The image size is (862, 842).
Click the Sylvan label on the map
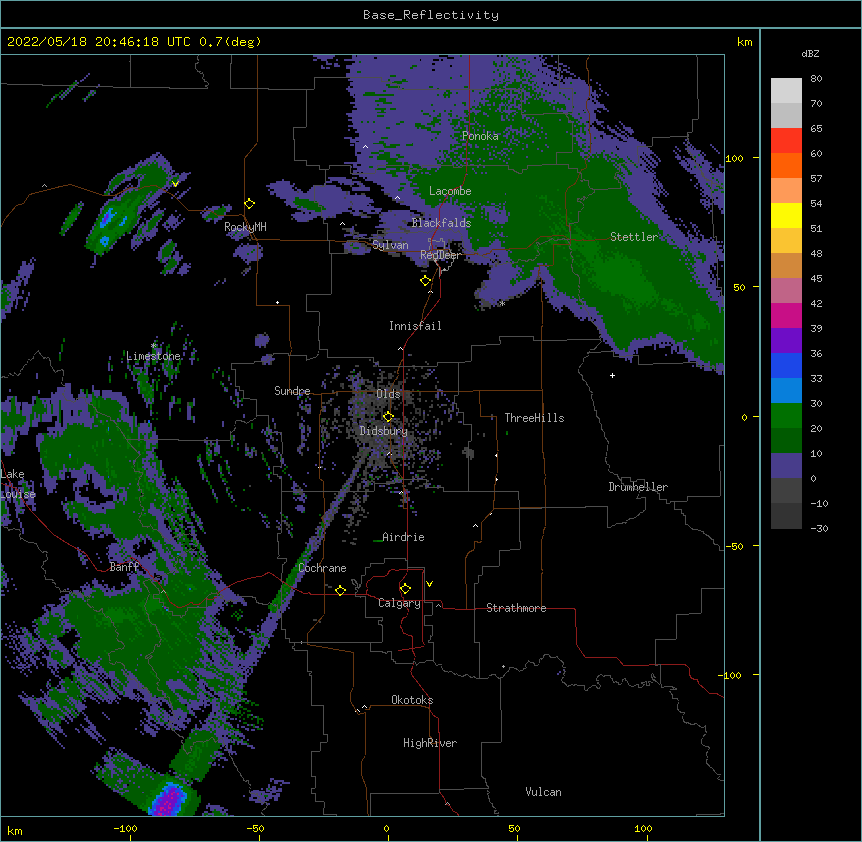click(x=390, y=245)
